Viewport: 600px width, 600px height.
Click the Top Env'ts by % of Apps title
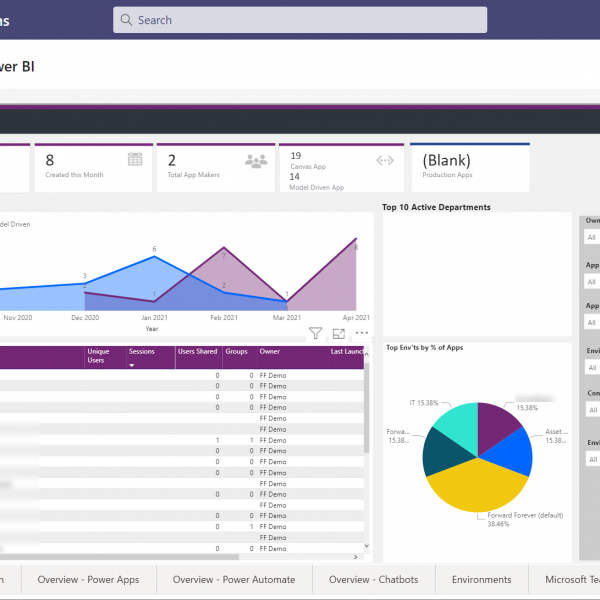pos(424,347)
